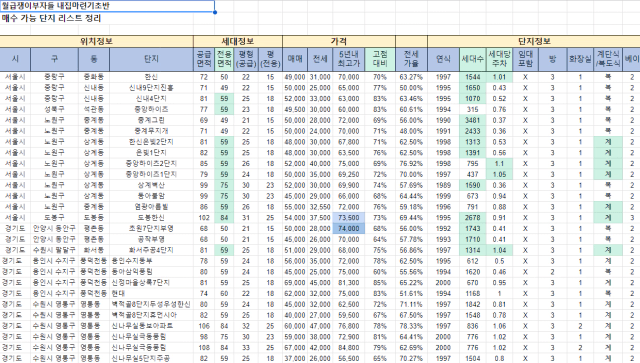The width and height of the screenshot is (640, 363).
Task: Click the blue fill handle of the selected title cell
Action: pyautogui.click(x=215, y=12)
